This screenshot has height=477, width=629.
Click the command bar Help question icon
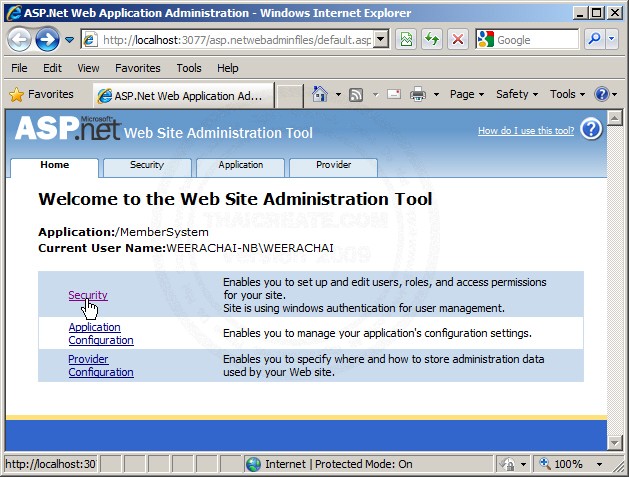coord(602,94)
